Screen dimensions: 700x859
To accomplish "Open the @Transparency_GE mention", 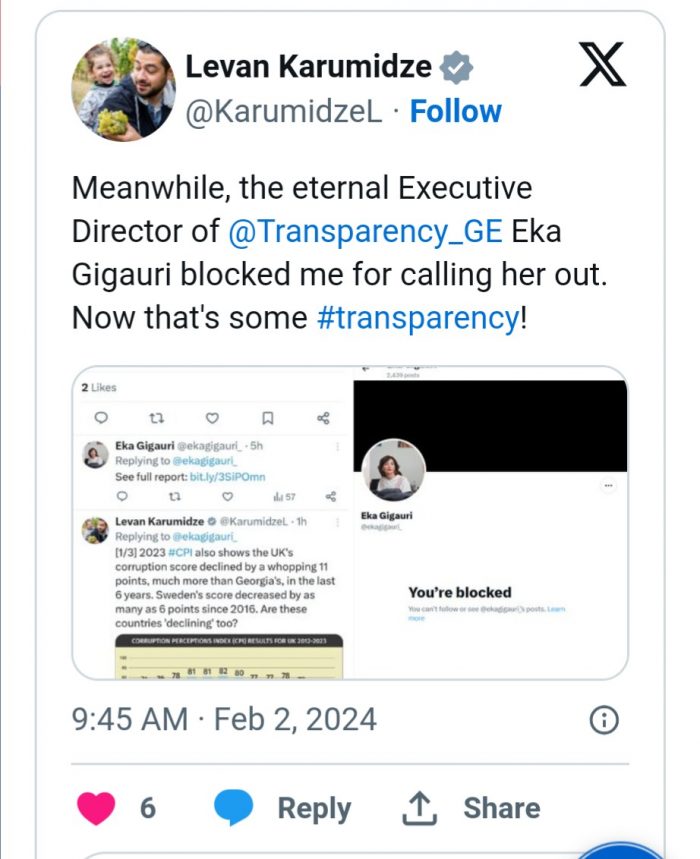I will pyautogui.click(x=365, y=230).
